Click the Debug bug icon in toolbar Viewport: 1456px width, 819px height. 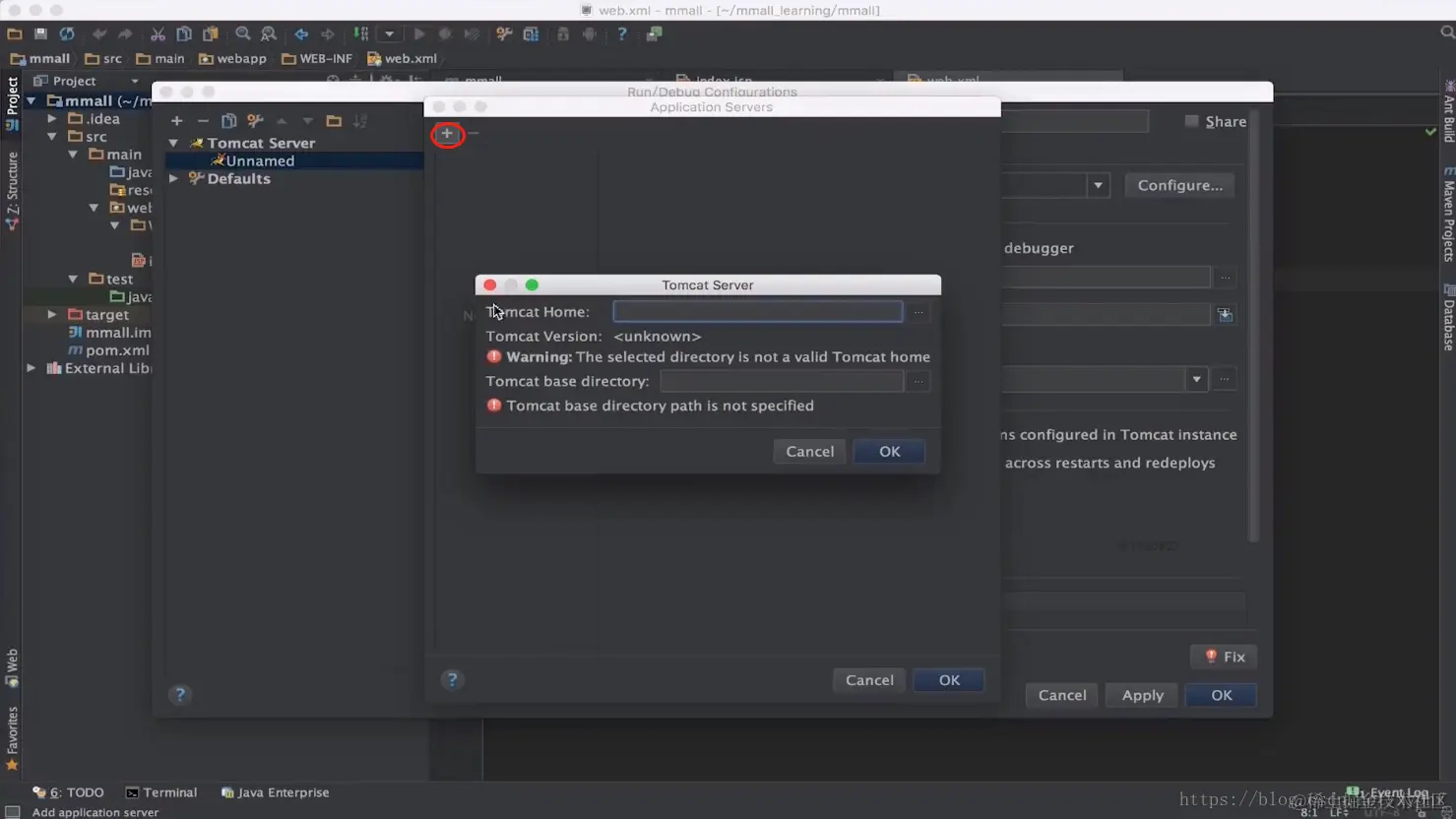(x=445, y=34)
